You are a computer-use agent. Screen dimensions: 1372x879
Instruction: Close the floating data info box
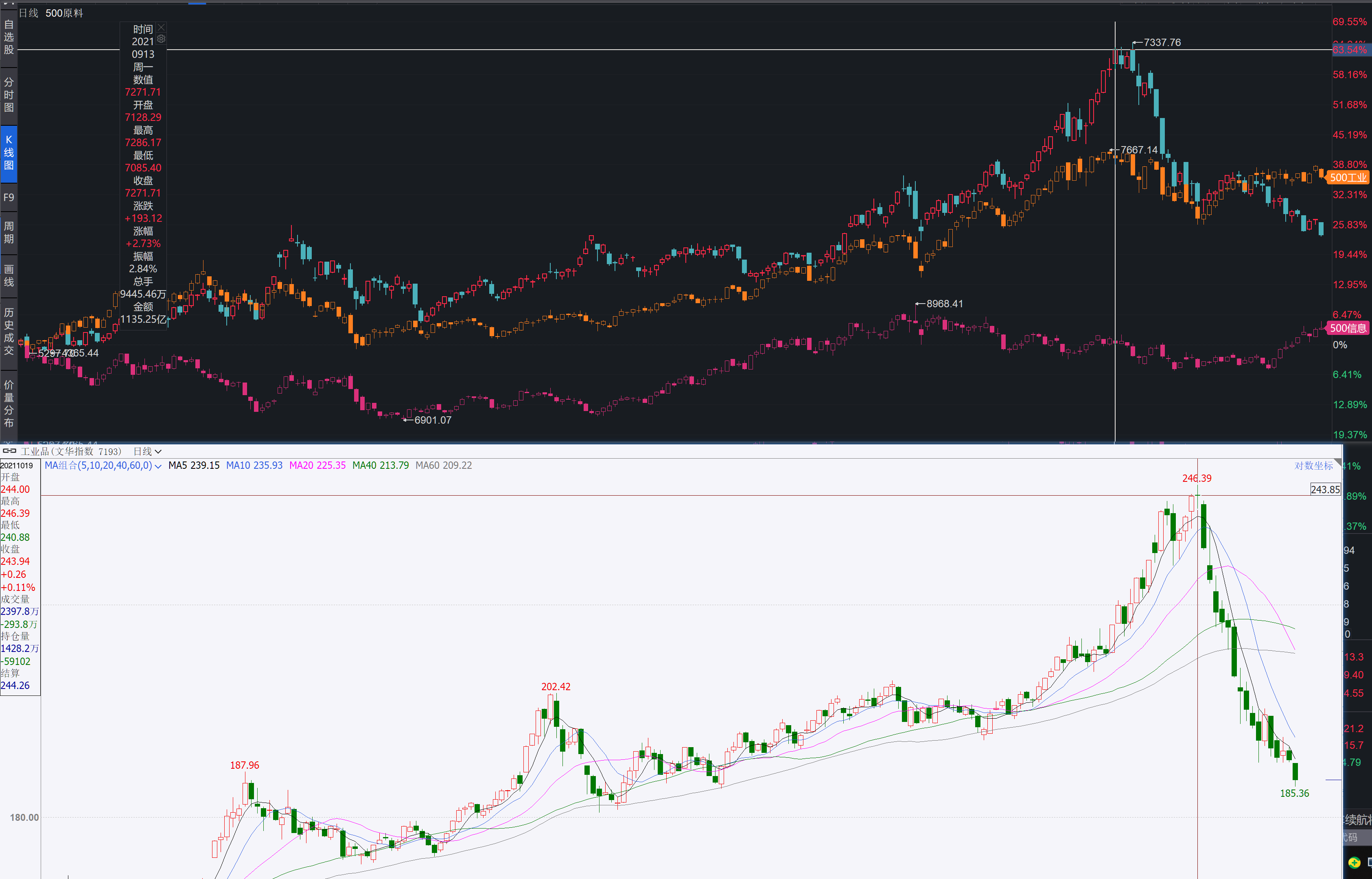coord(162,27)
